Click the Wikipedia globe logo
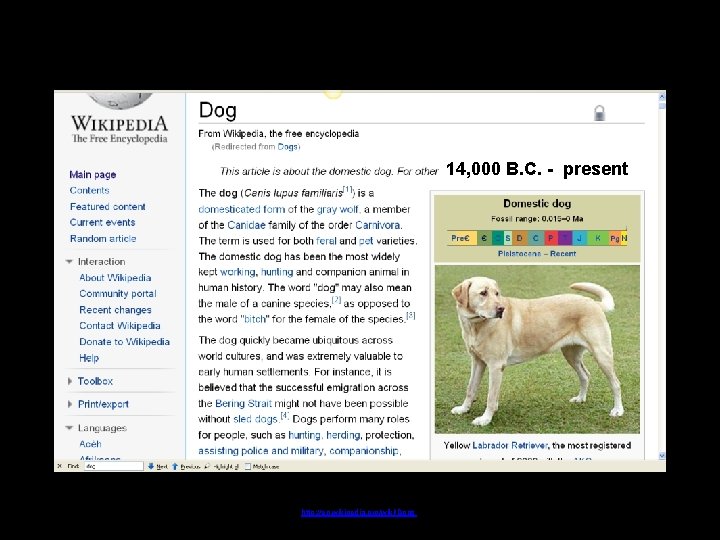 tap(120, 101)
